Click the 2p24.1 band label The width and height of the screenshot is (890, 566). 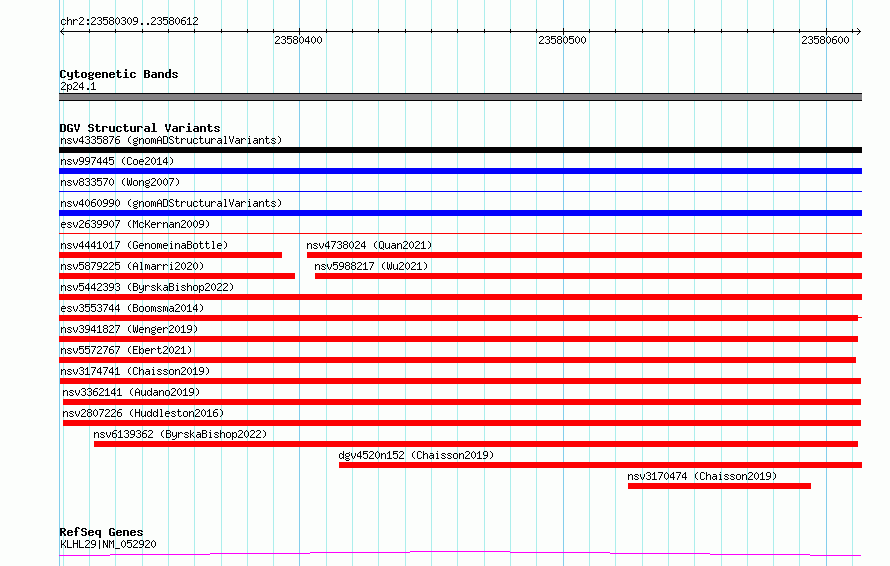[78, 86]
